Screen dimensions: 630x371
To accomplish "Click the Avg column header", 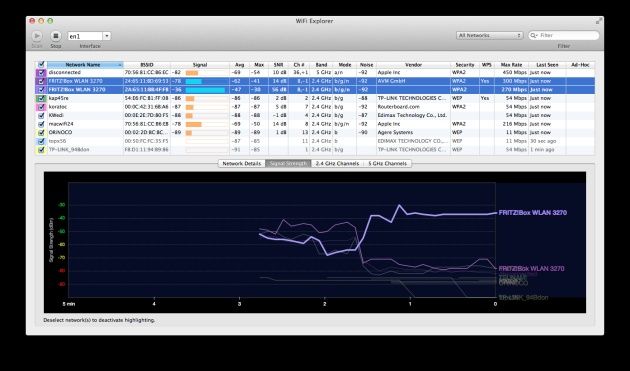I will pyautogui.click(x=239, y=65).
